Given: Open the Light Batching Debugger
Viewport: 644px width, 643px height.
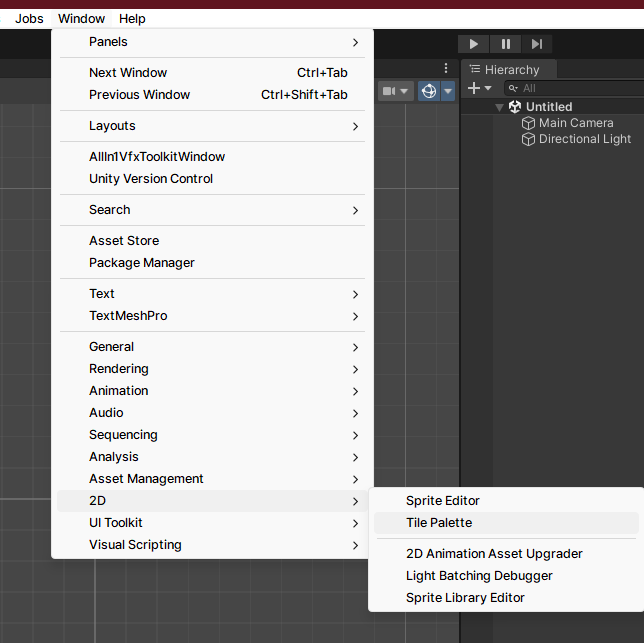Looking at the screenshot, I should (506, 576).
